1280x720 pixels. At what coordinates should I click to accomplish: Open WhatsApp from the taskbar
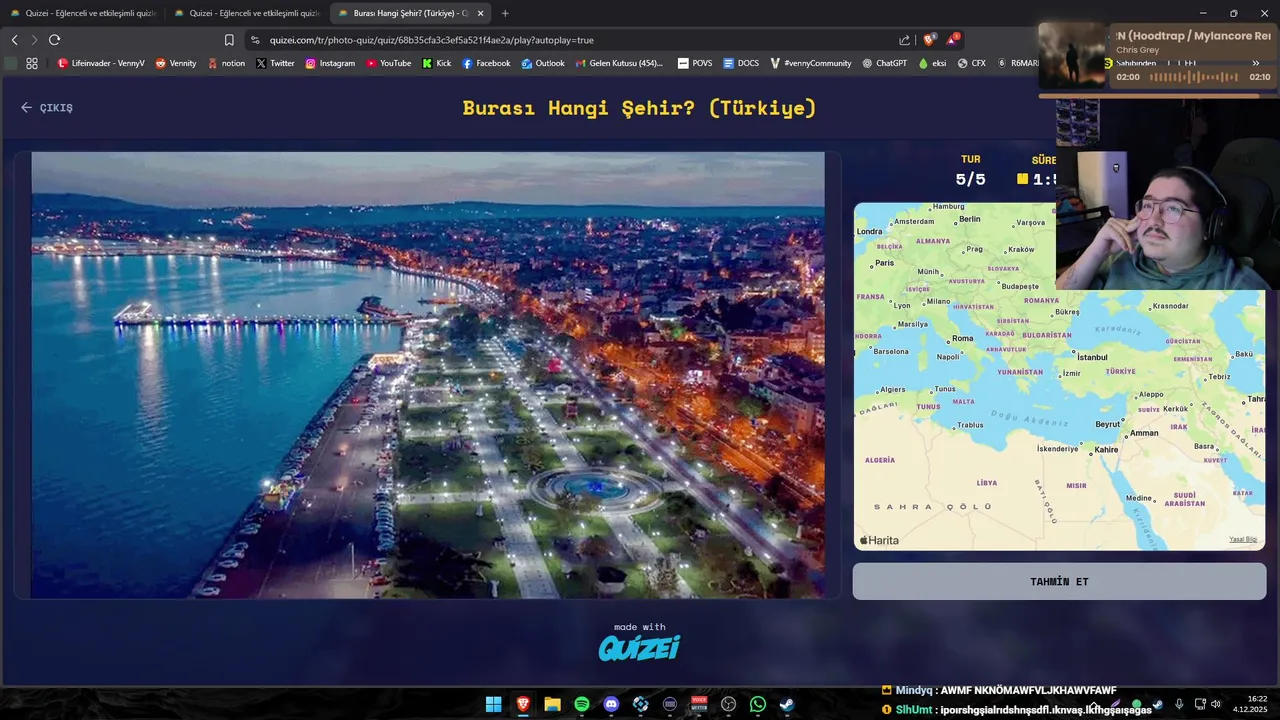click(x=758, y=704)
